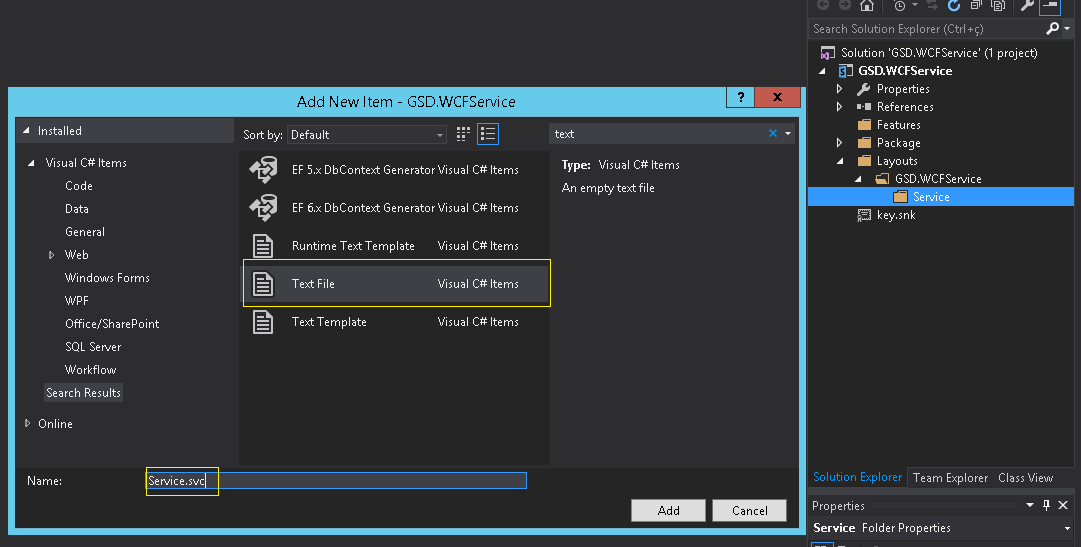Switch to the Class View tab

[1025, 478]
